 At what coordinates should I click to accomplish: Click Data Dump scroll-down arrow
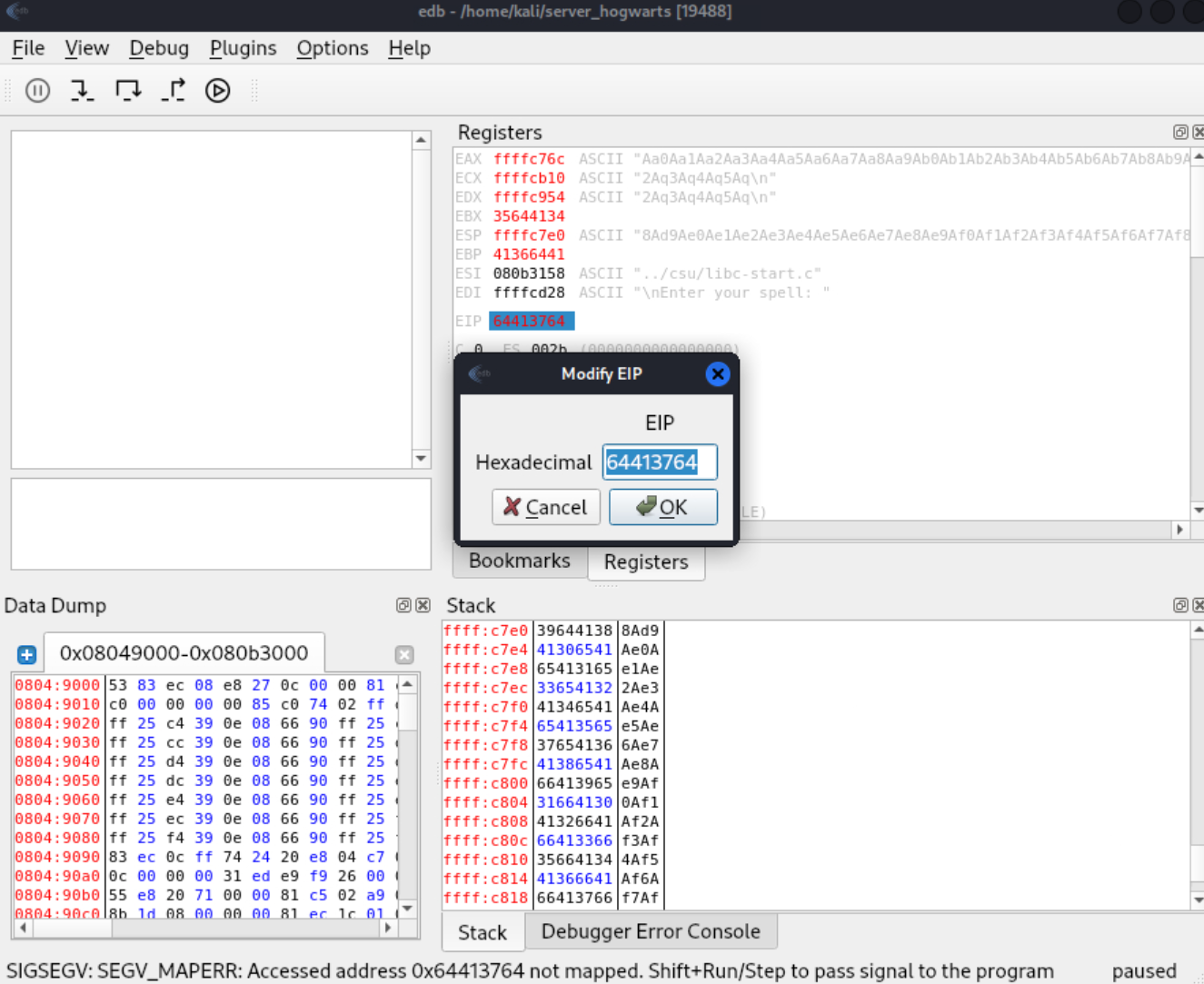pos(408,909)
